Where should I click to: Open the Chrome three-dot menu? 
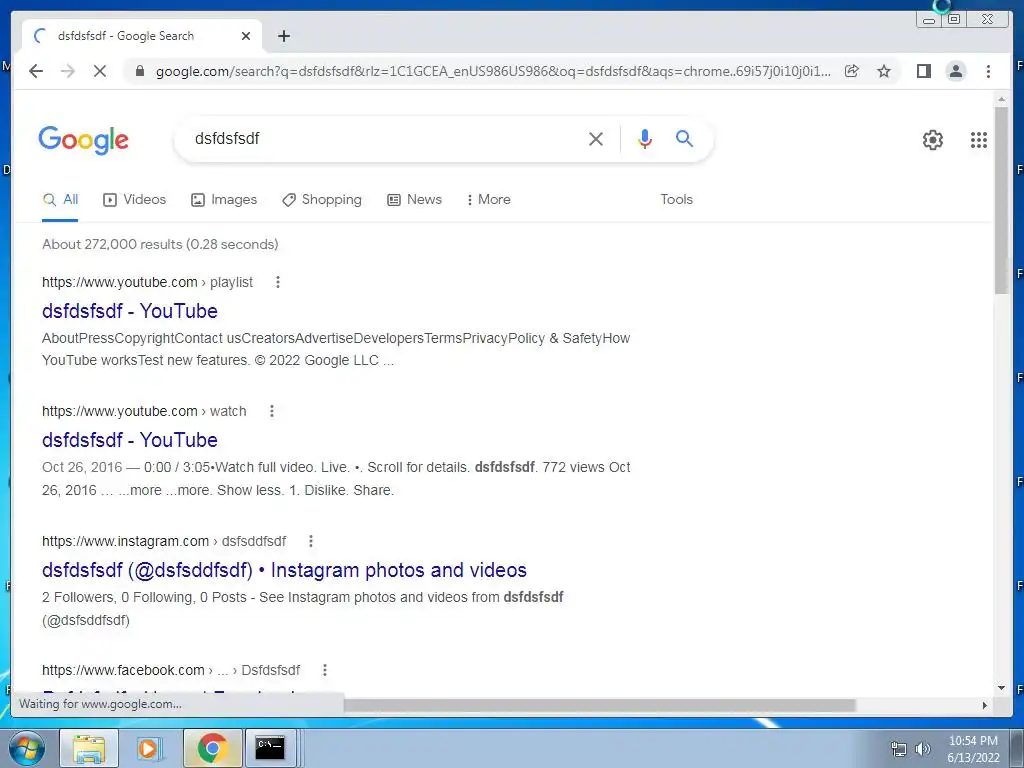coord(988,71)
